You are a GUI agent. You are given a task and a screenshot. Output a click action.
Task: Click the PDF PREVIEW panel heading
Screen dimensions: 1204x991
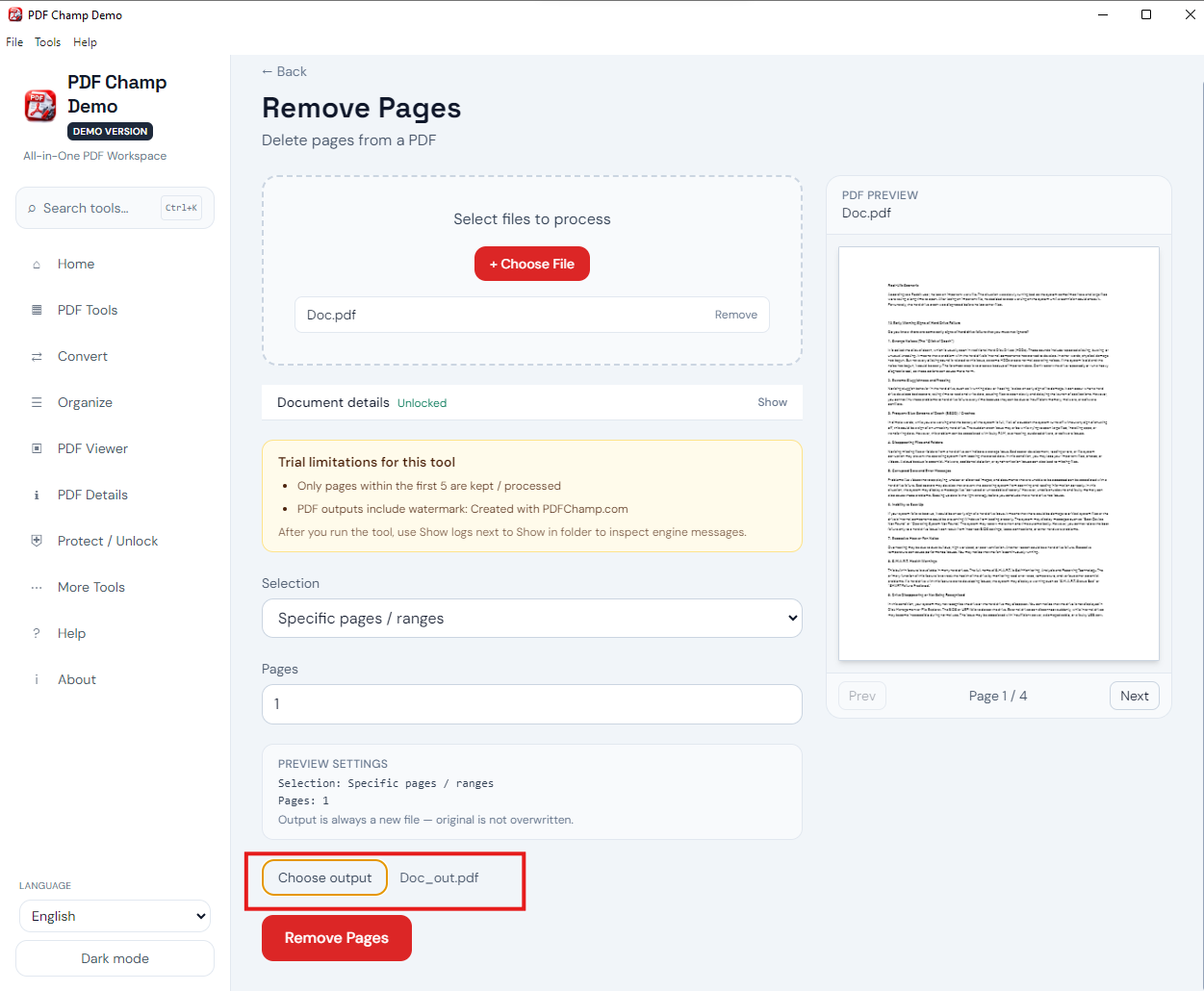[880, 195]
